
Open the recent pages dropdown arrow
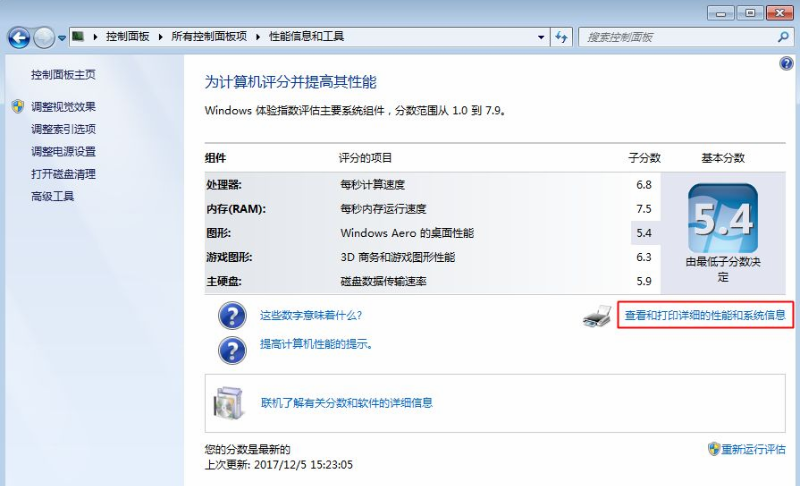pos(62,37)
